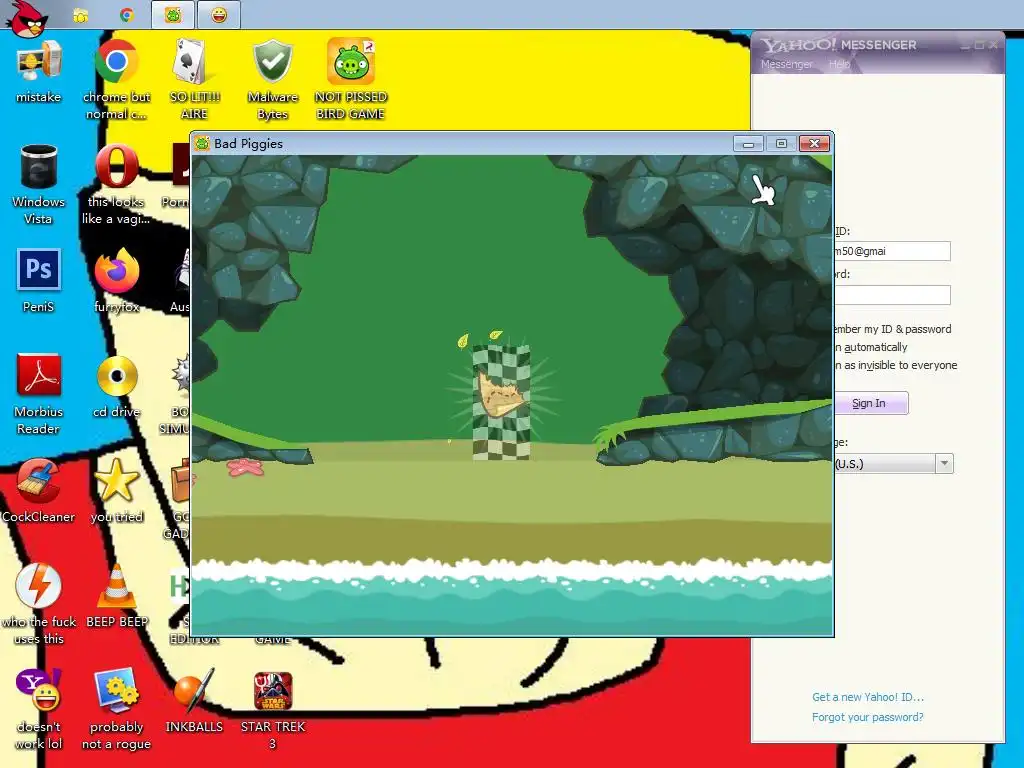Click the yellow folder icon in taskbar

coord(80,16)
